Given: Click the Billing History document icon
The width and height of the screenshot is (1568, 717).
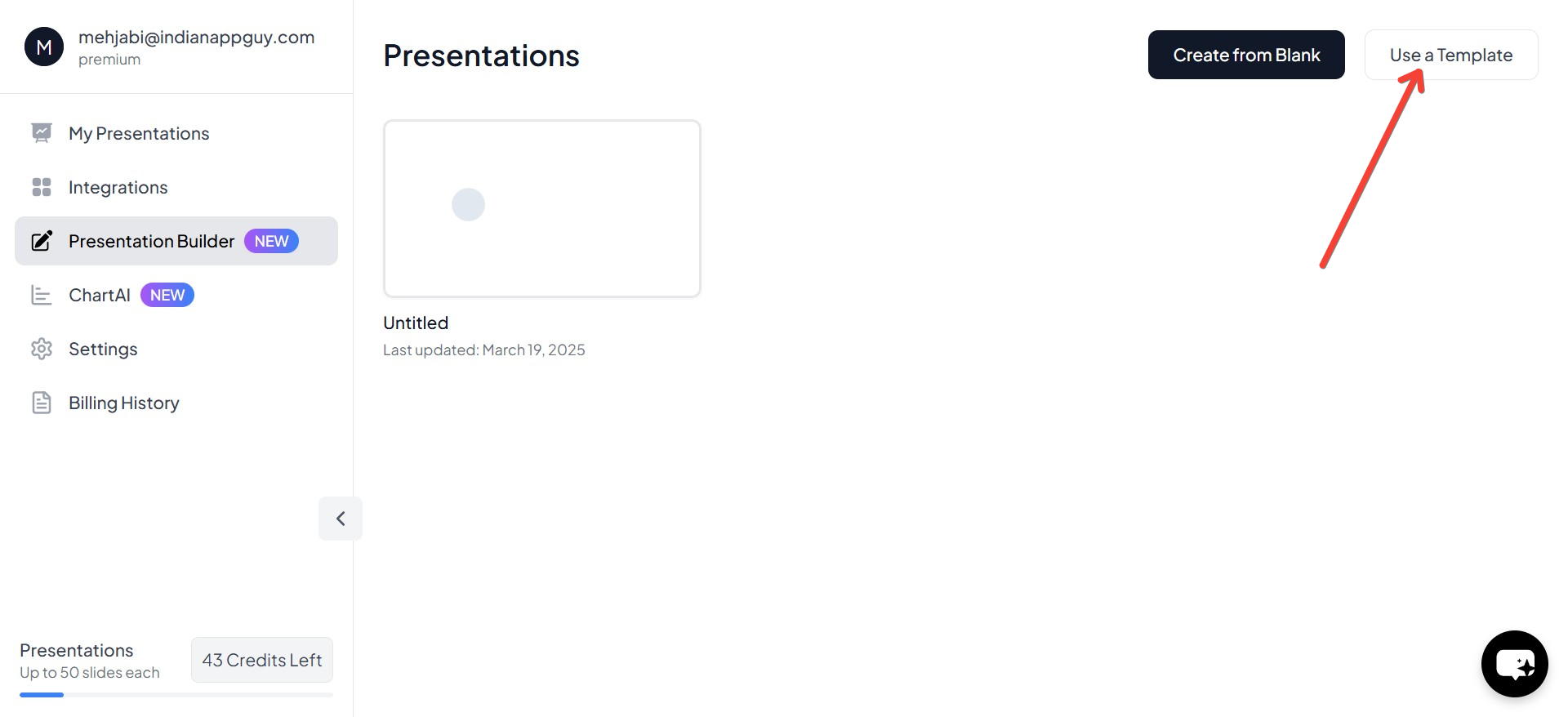Looking at the screenshot, I should pyautogui.click(x=42, y=403).
